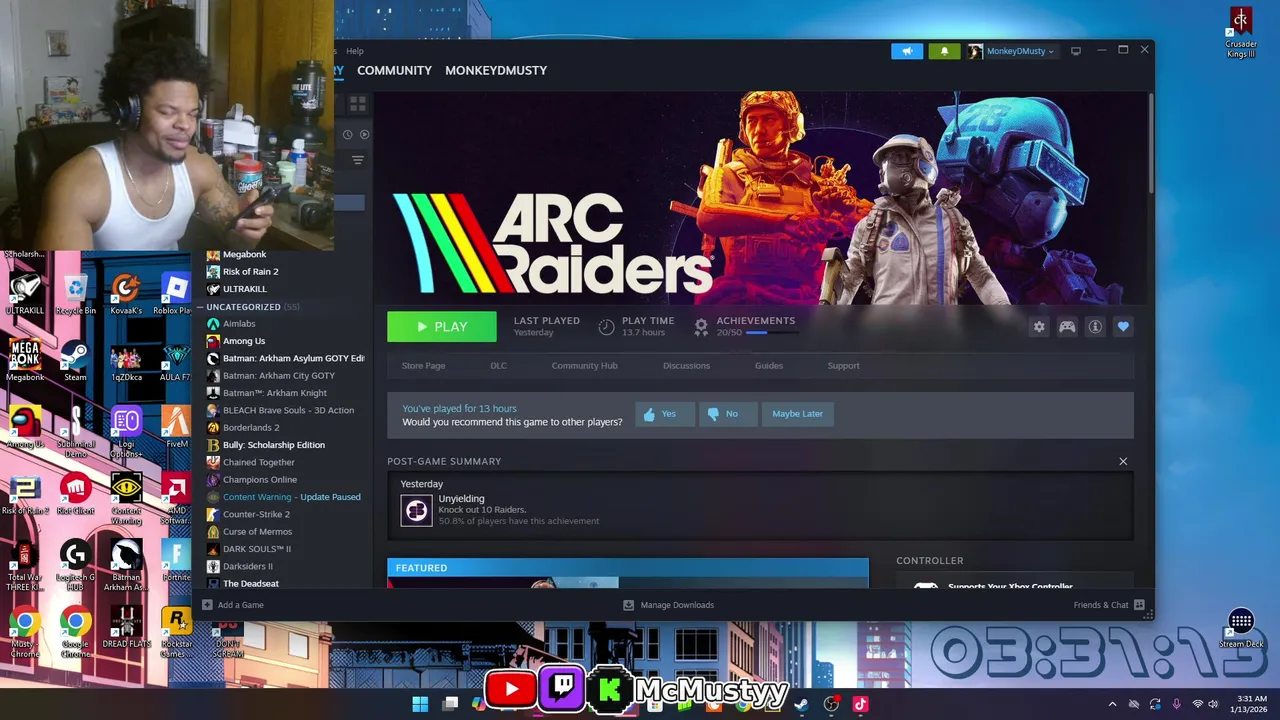
Task: Switch library to grid view icon
Action: click(357, 104)
